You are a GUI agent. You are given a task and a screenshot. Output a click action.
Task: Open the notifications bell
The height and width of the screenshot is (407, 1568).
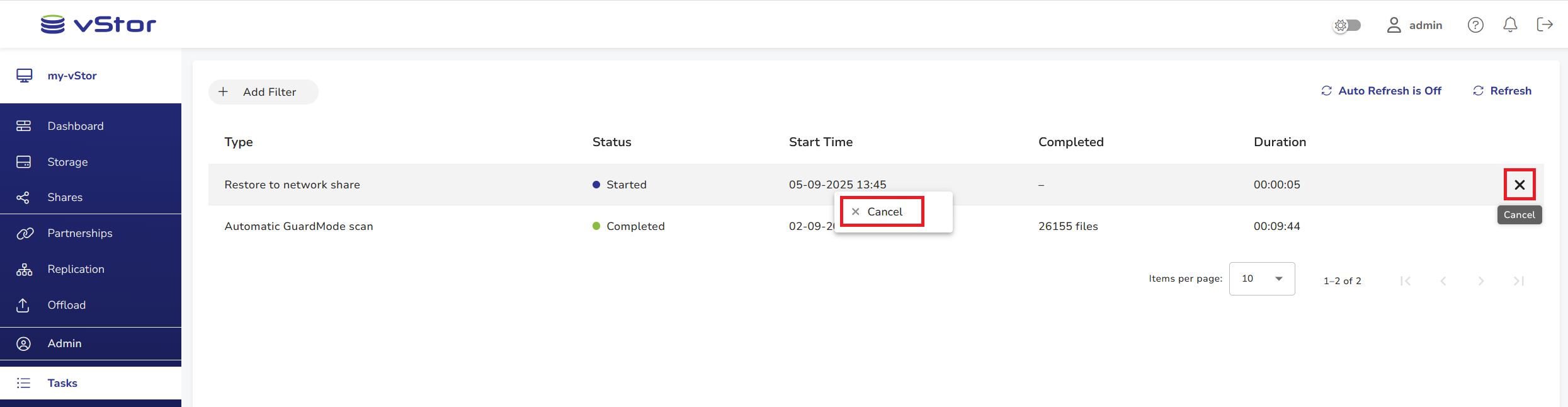click(x=1510, y=25)
